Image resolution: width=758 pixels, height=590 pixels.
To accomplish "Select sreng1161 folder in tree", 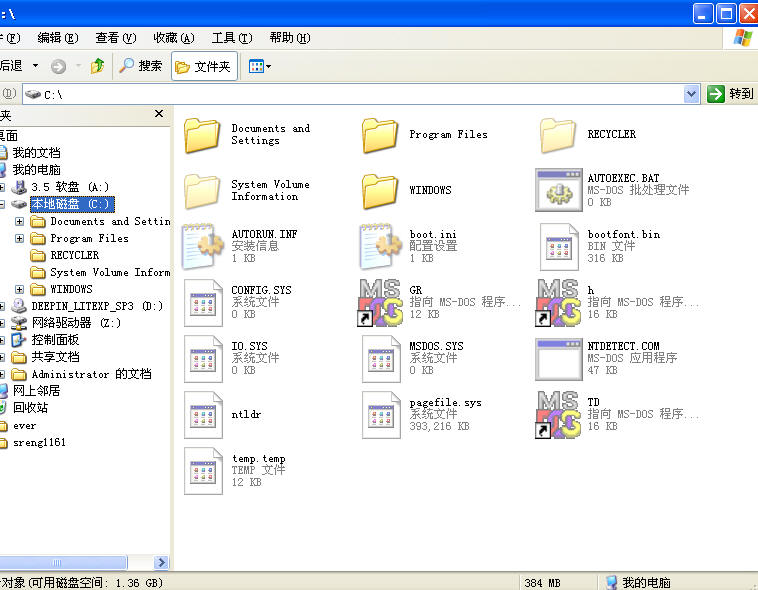I will [x=39, y=442].
